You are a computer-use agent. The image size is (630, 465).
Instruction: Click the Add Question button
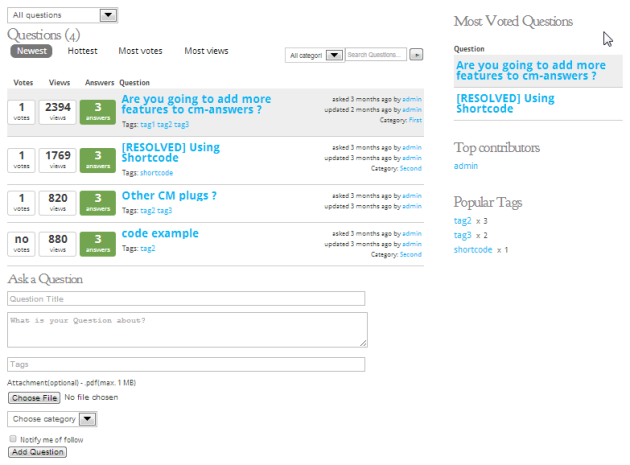coord(37,452)
